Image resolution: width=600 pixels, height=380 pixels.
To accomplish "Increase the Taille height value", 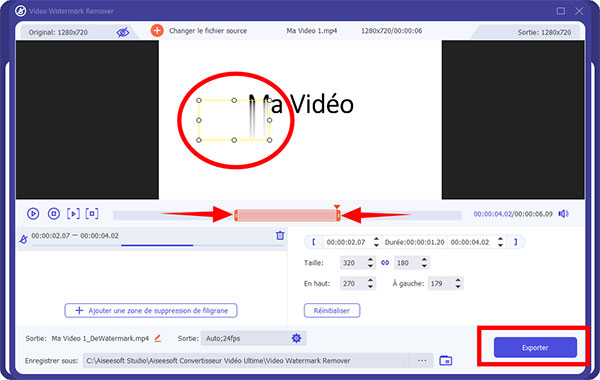I will point(424,260).
